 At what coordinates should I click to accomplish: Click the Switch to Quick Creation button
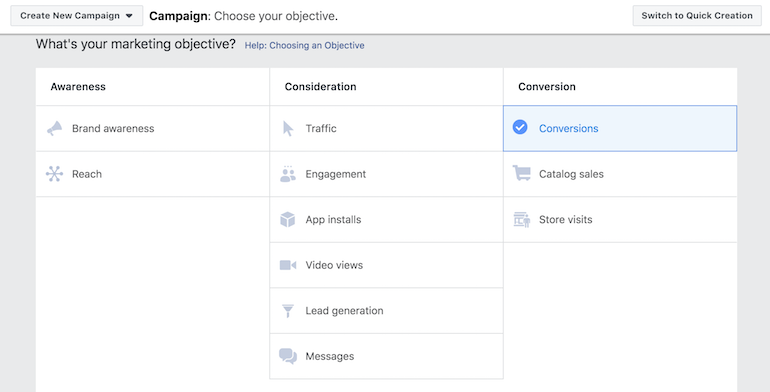[x=697, y=16]
